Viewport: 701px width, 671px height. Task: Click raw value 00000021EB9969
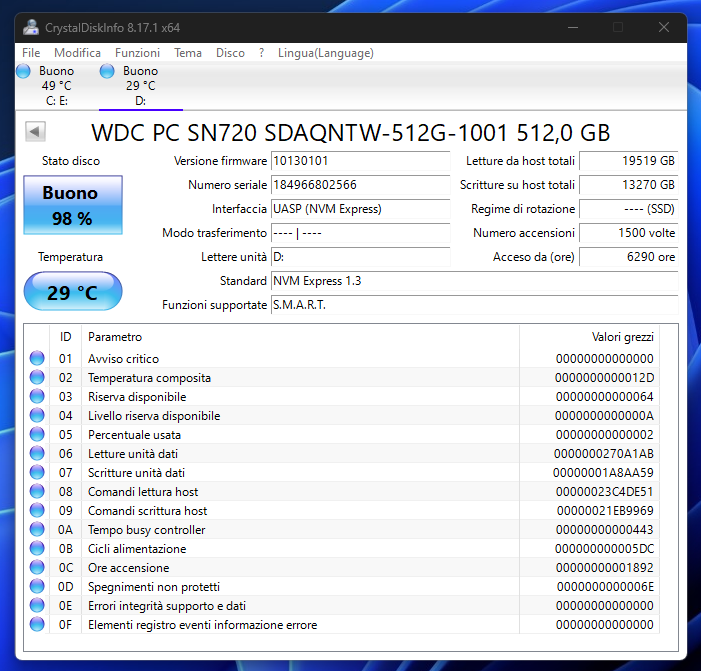tap(605, 511)
